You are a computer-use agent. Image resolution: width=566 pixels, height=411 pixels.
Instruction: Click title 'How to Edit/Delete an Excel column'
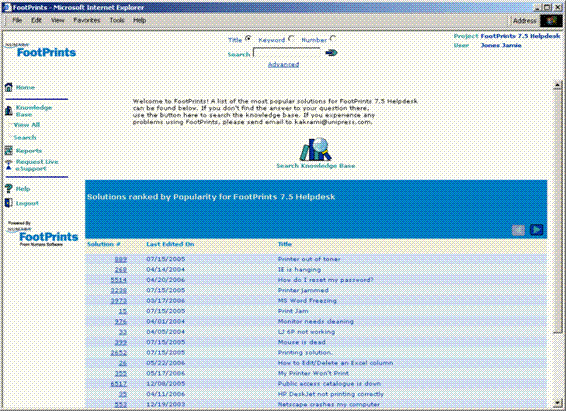tap(335, 363)
